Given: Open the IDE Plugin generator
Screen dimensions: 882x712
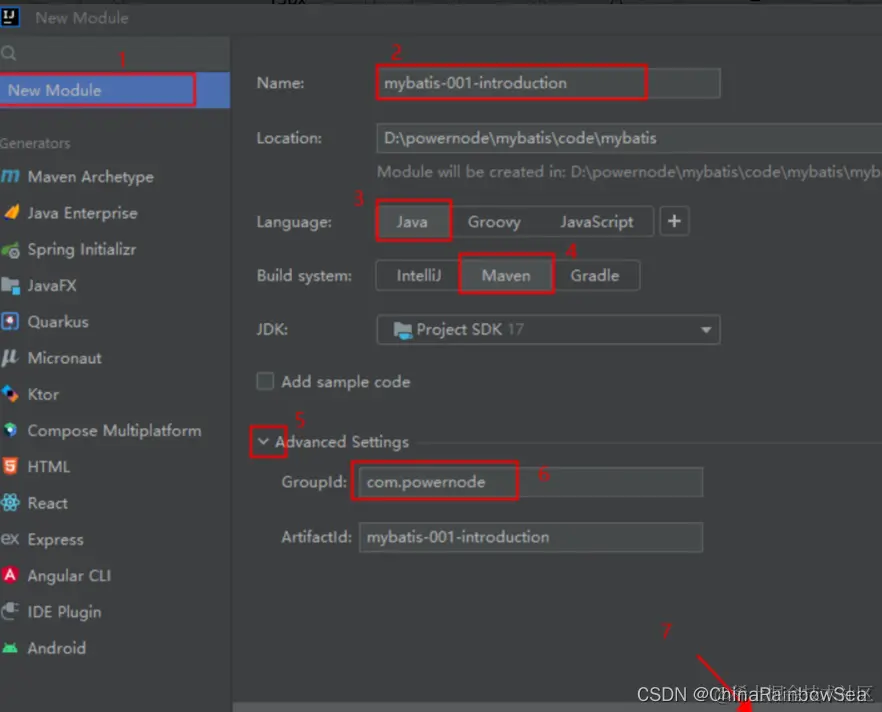Looking at the screenshot, I should [115, 611].
